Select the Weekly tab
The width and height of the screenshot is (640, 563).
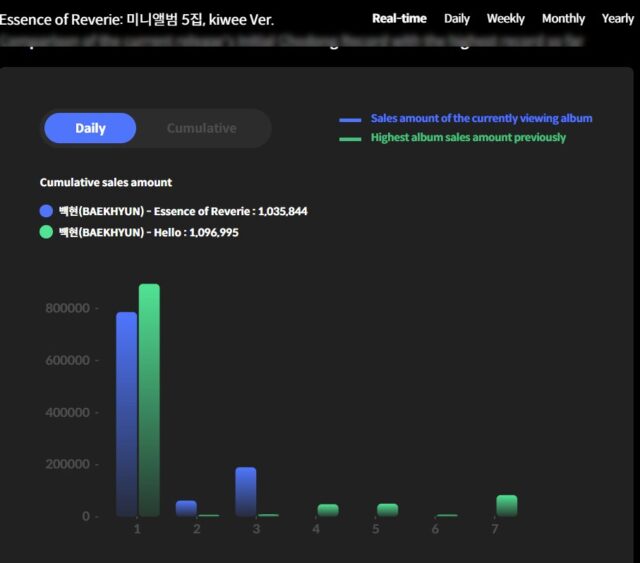(x=505, y=18)
